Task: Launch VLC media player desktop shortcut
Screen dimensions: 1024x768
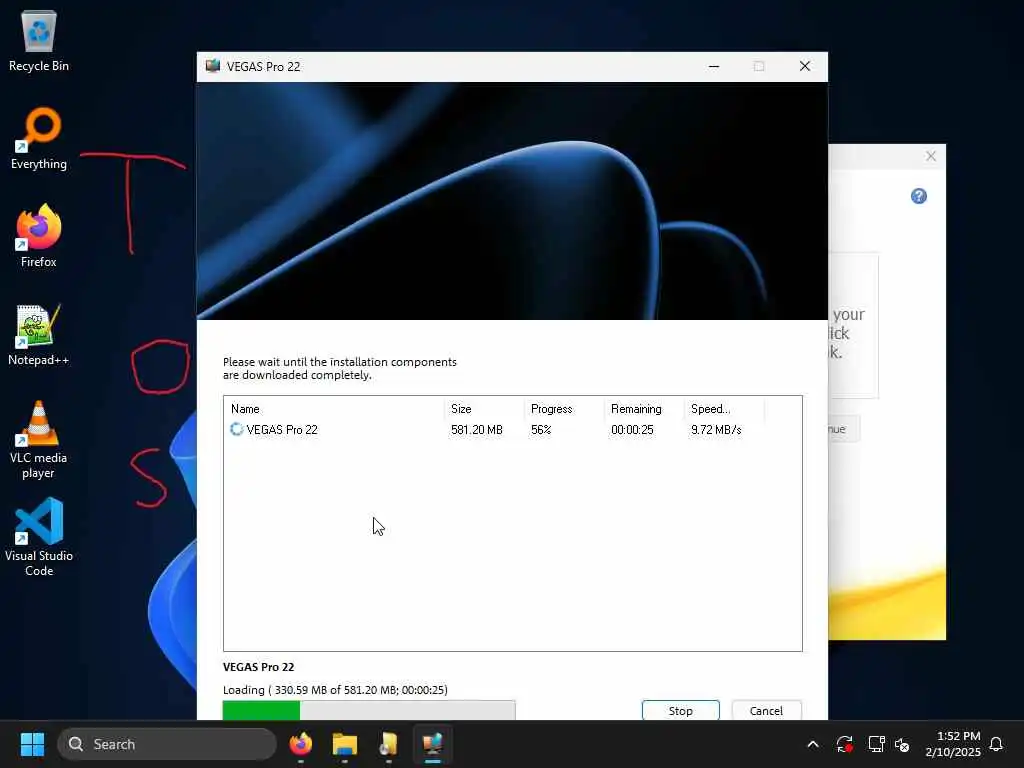Action: pyautogui.click(x=39, y=440)
